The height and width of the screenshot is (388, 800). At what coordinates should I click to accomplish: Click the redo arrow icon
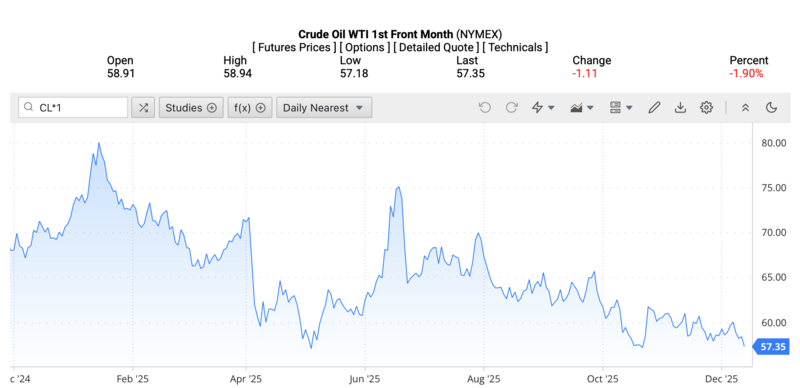[511, 108]
